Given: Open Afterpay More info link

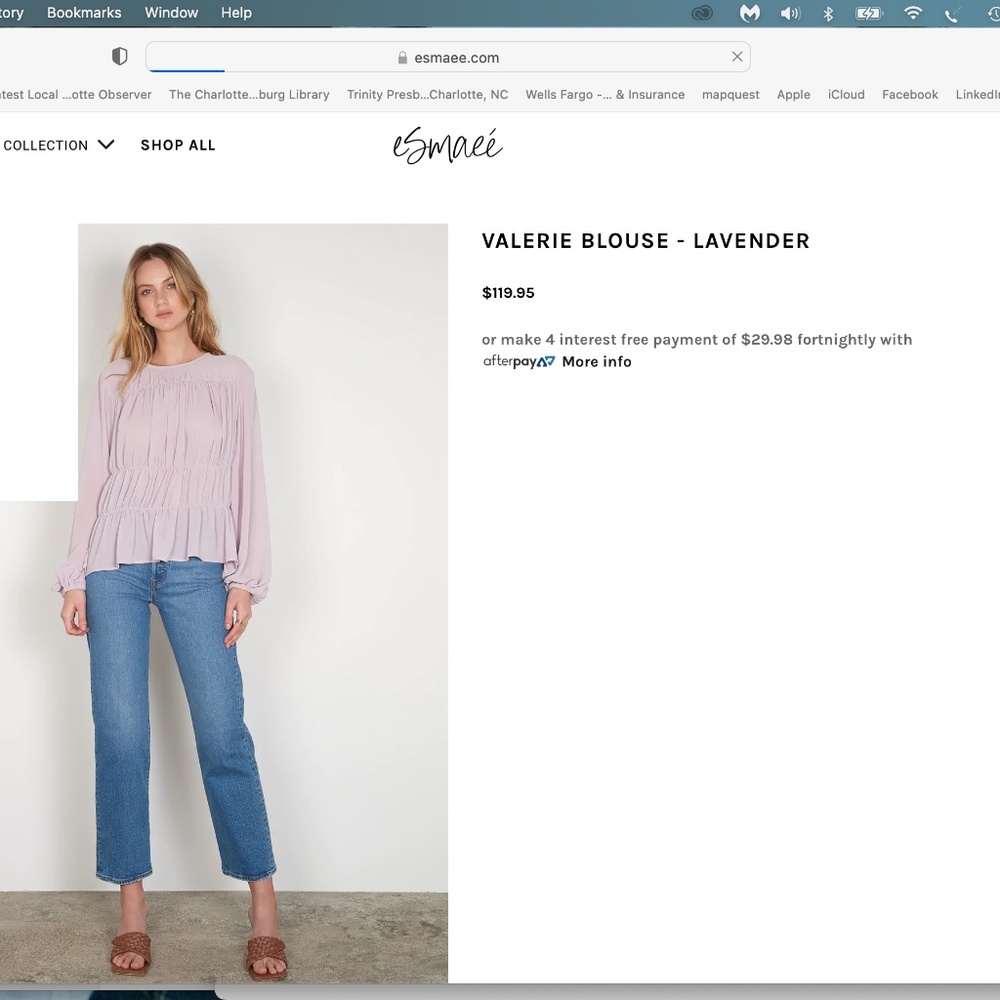Looking at the screenshot, I should click(596, 362).
